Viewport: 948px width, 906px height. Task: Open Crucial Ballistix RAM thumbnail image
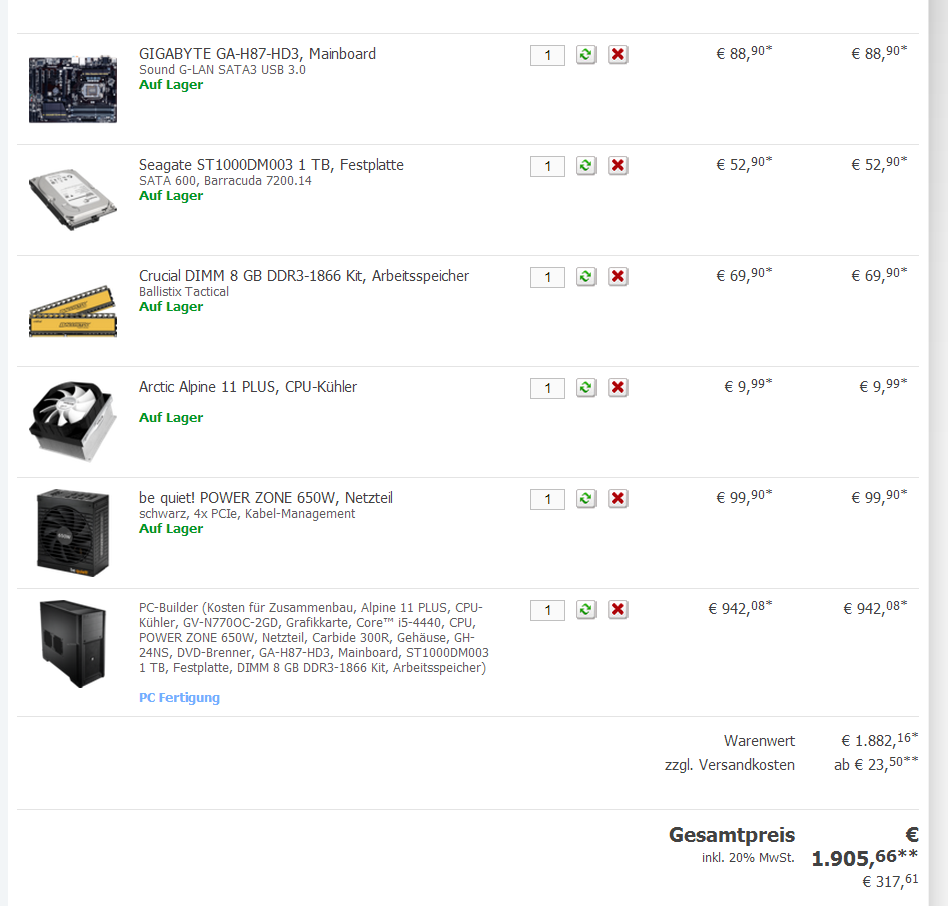click(x=73, y=311)
